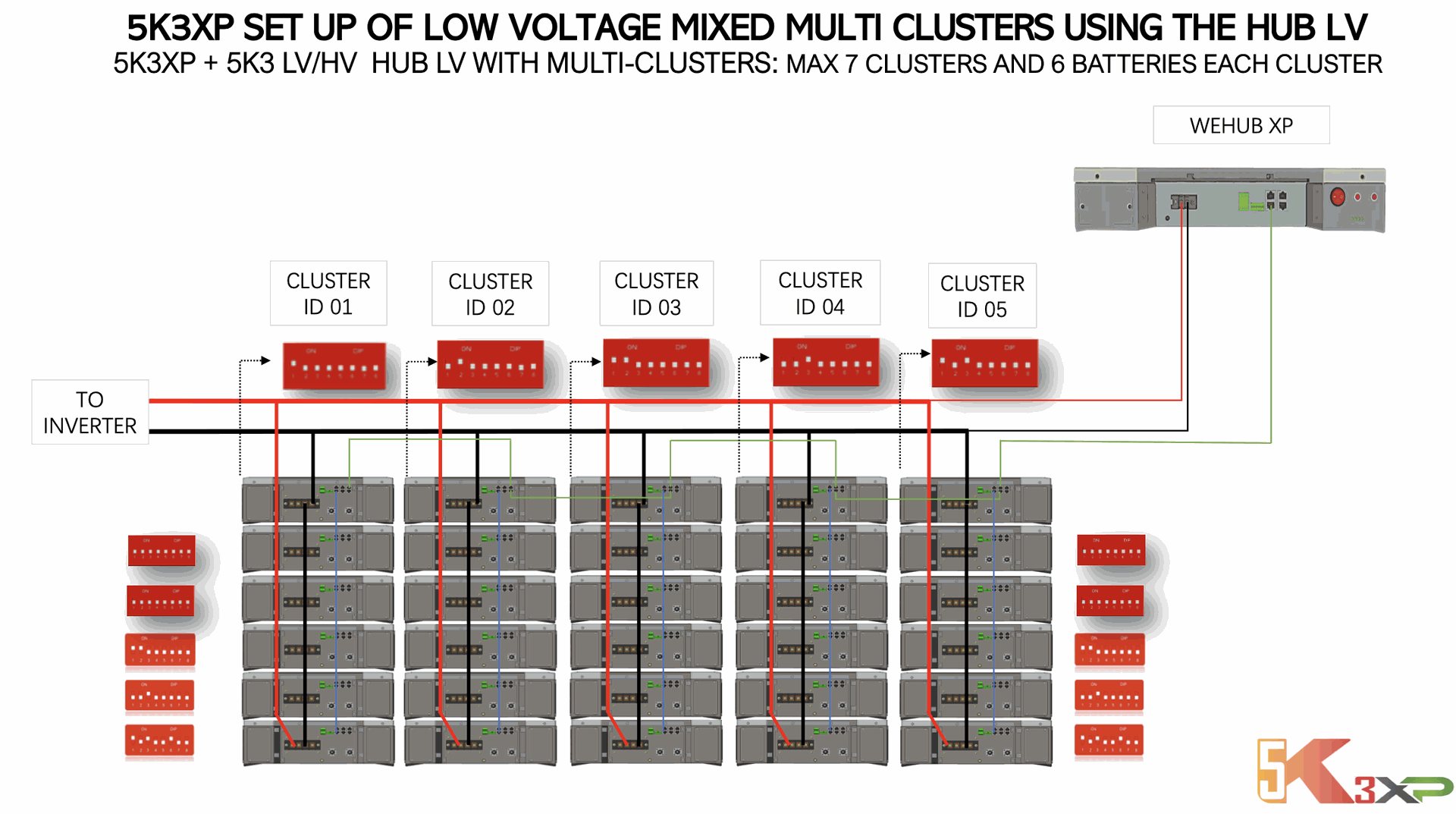
Task: Click the bottom DIP switch left of the batteries
Action: 159,740
